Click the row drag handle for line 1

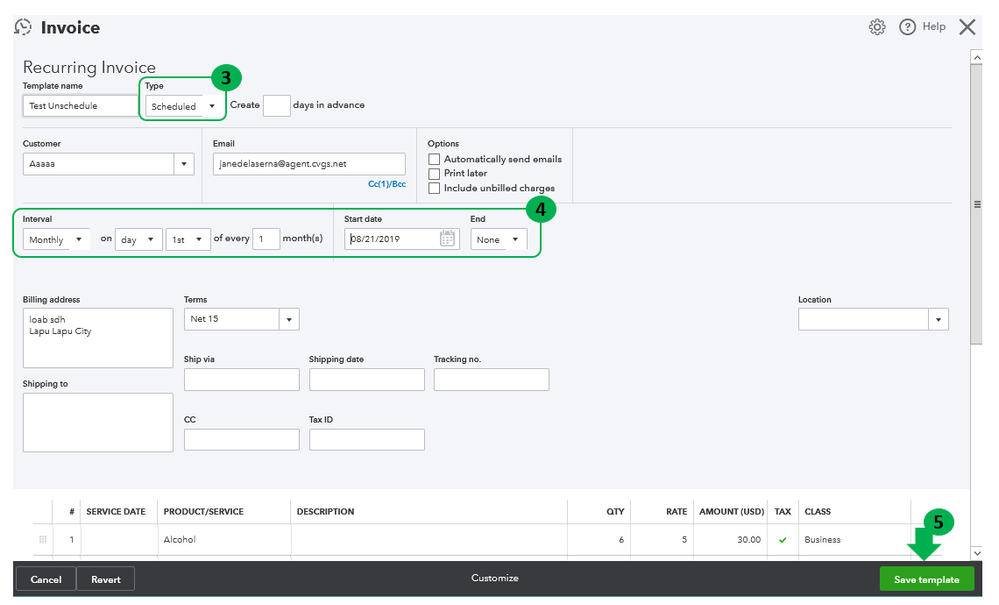click(x=43, y=540)
